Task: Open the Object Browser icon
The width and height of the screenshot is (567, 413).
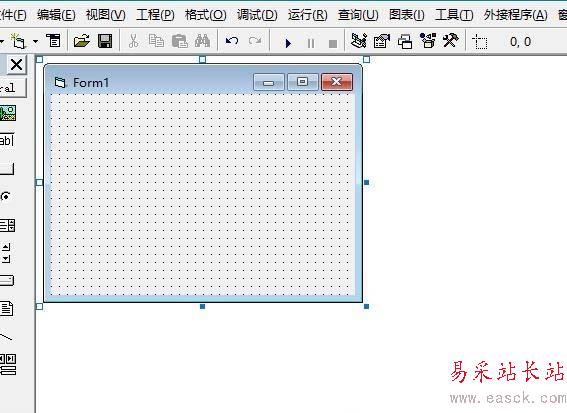Action: [428, 41]
